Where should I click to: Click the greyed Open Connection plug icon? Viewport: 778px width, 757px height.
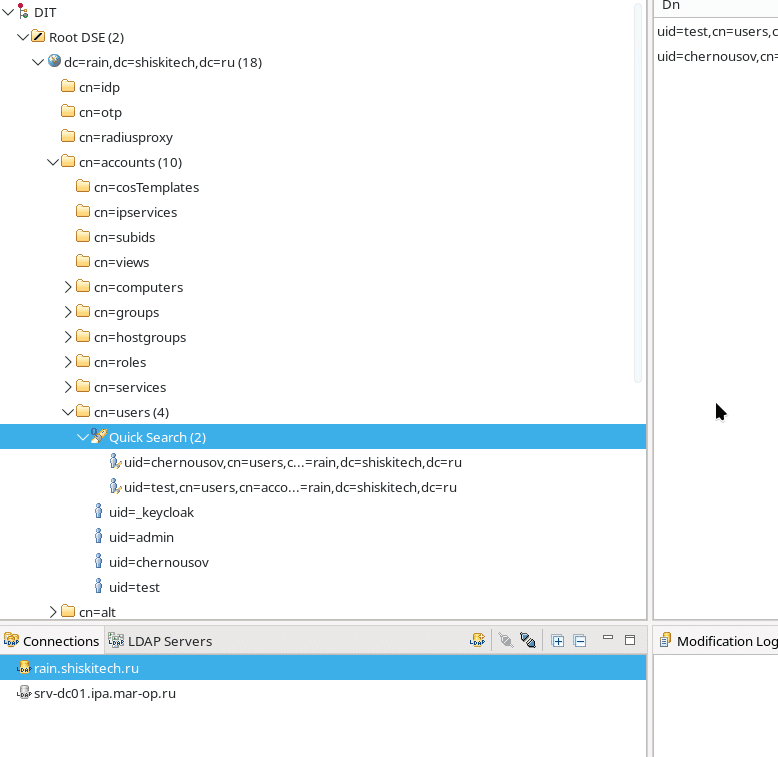506,640
